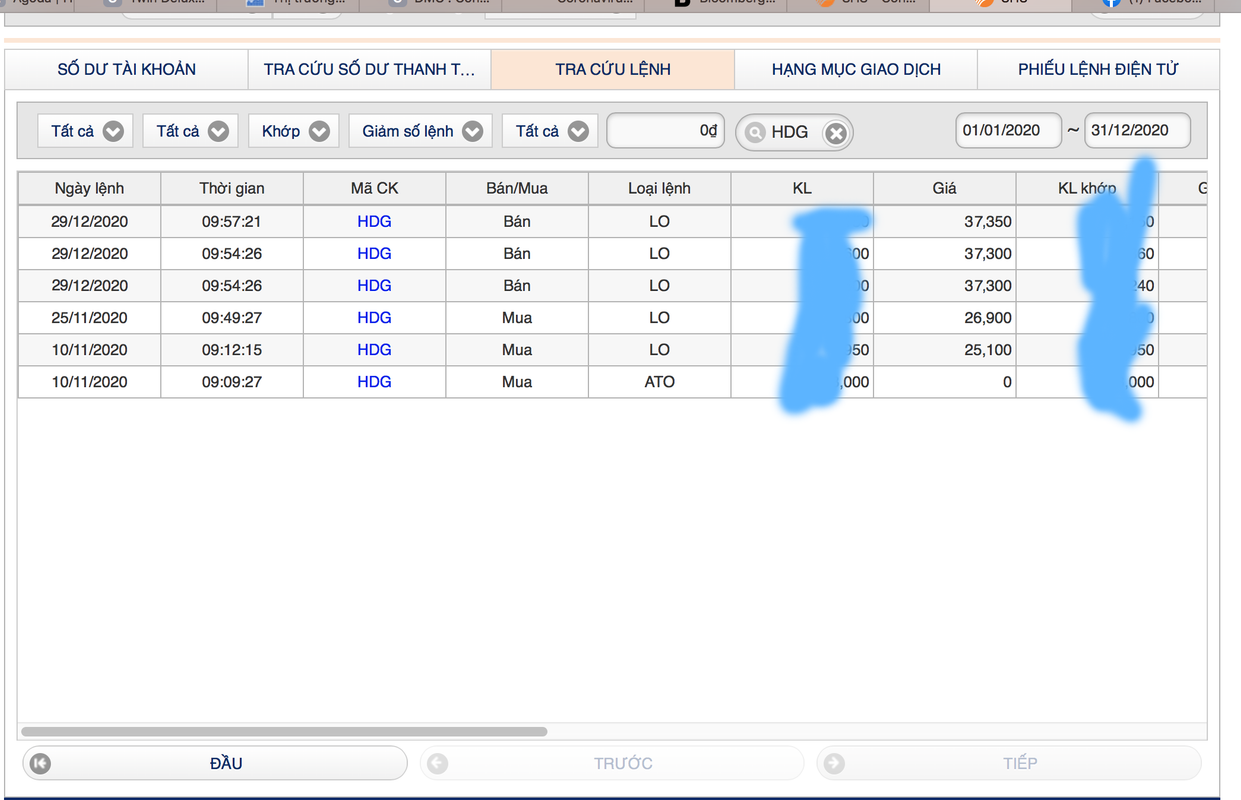The image size is (1241, 800).
Task: Open the Khớp status dropdown
Action: coord(294,131)
